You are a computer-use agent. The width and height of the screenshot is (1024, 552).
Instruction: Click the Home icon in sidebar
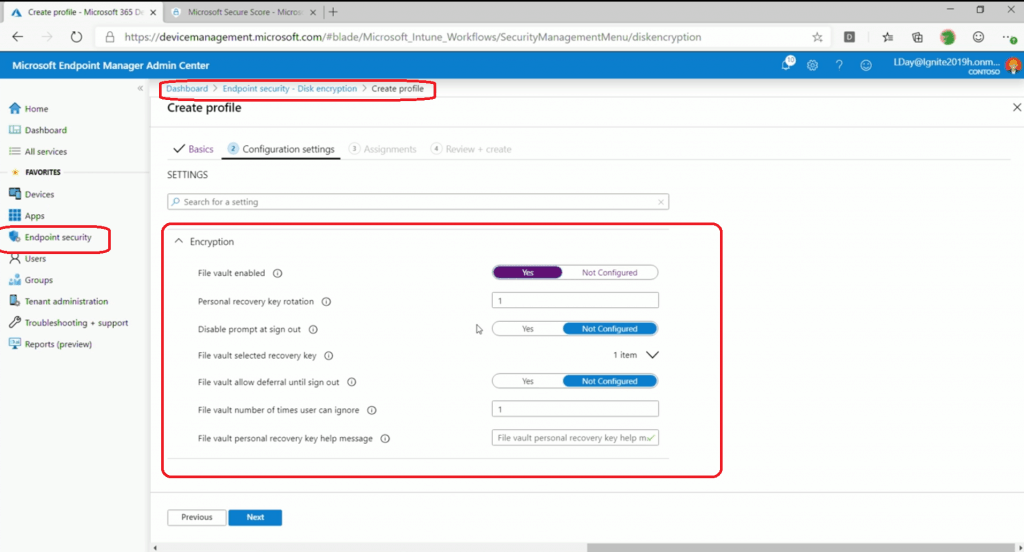pos(15,108)
